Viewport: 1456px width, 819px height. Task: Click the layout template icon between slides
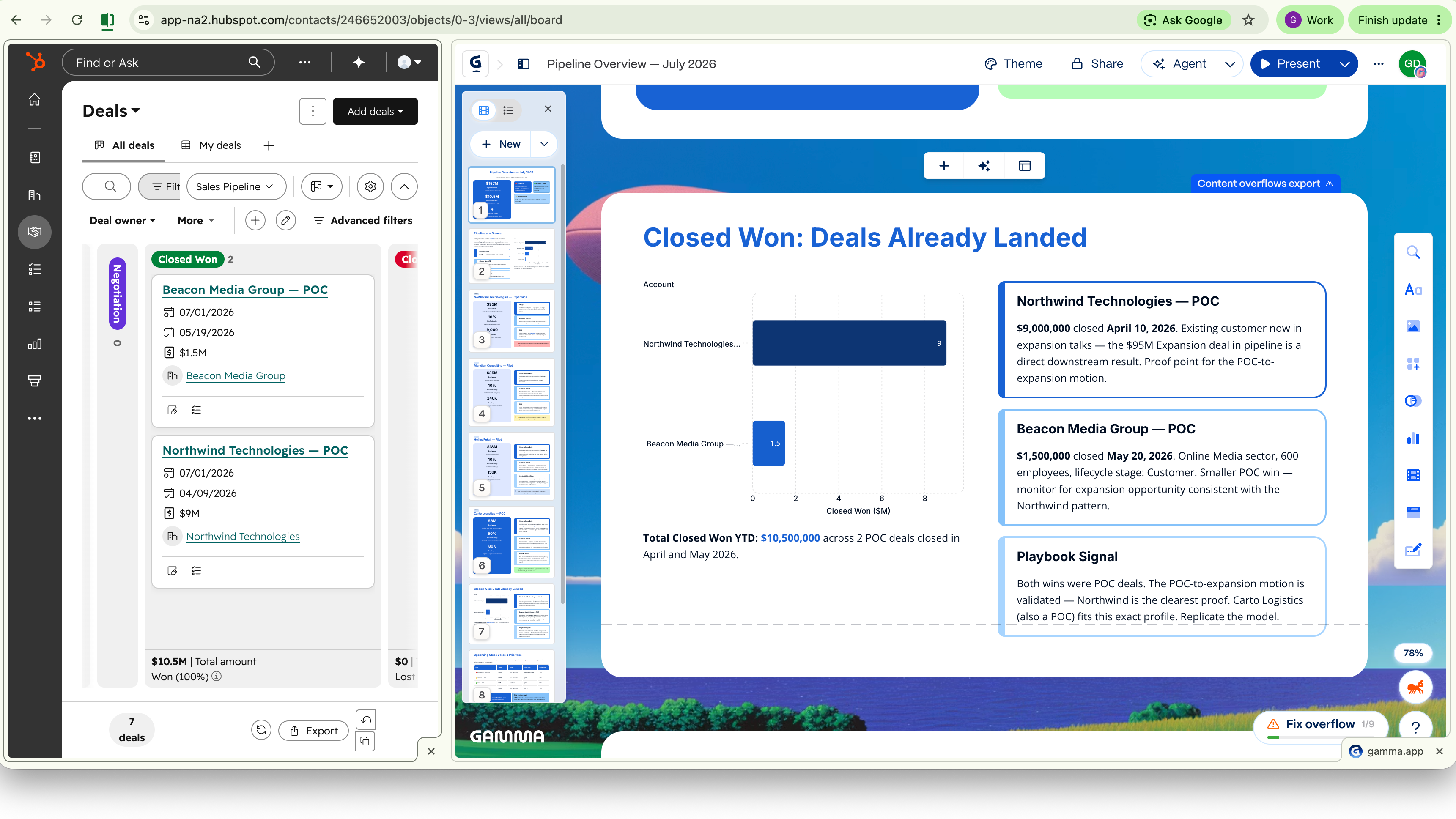coord(1024,166)
